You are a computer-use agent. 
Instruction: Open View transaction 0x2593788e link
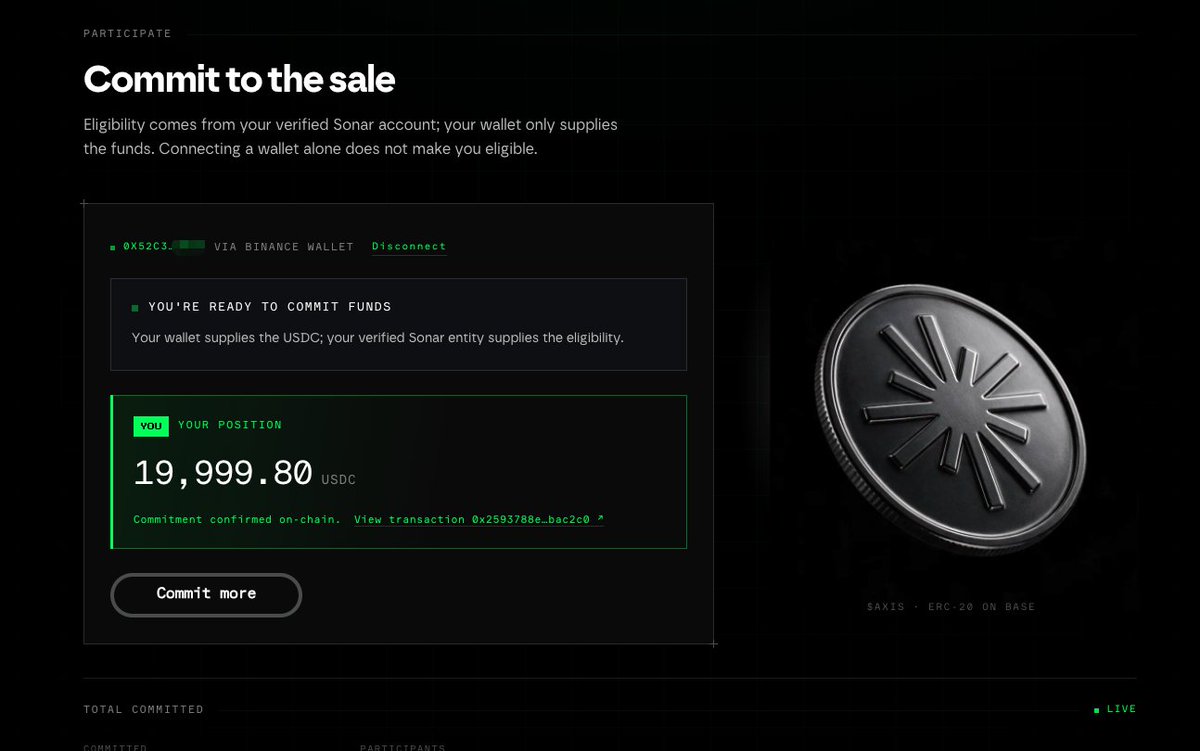click(478, 520)
